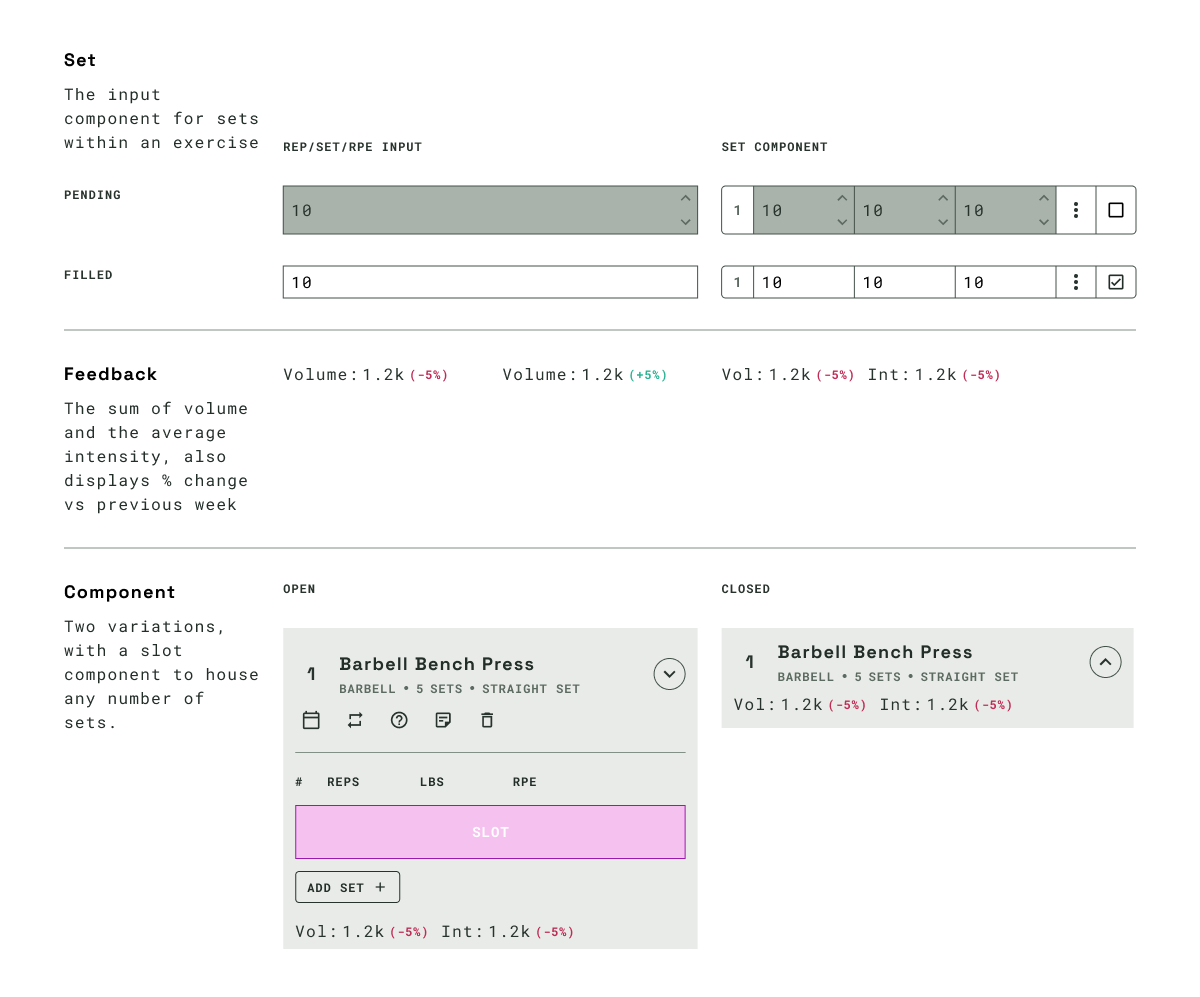The width and height of the screenshot is (1200, 997).
Task: Click 'BARBELL • 5 SETS • STRAIGHT SET' in closed card
Action: [x=897, y=677]
